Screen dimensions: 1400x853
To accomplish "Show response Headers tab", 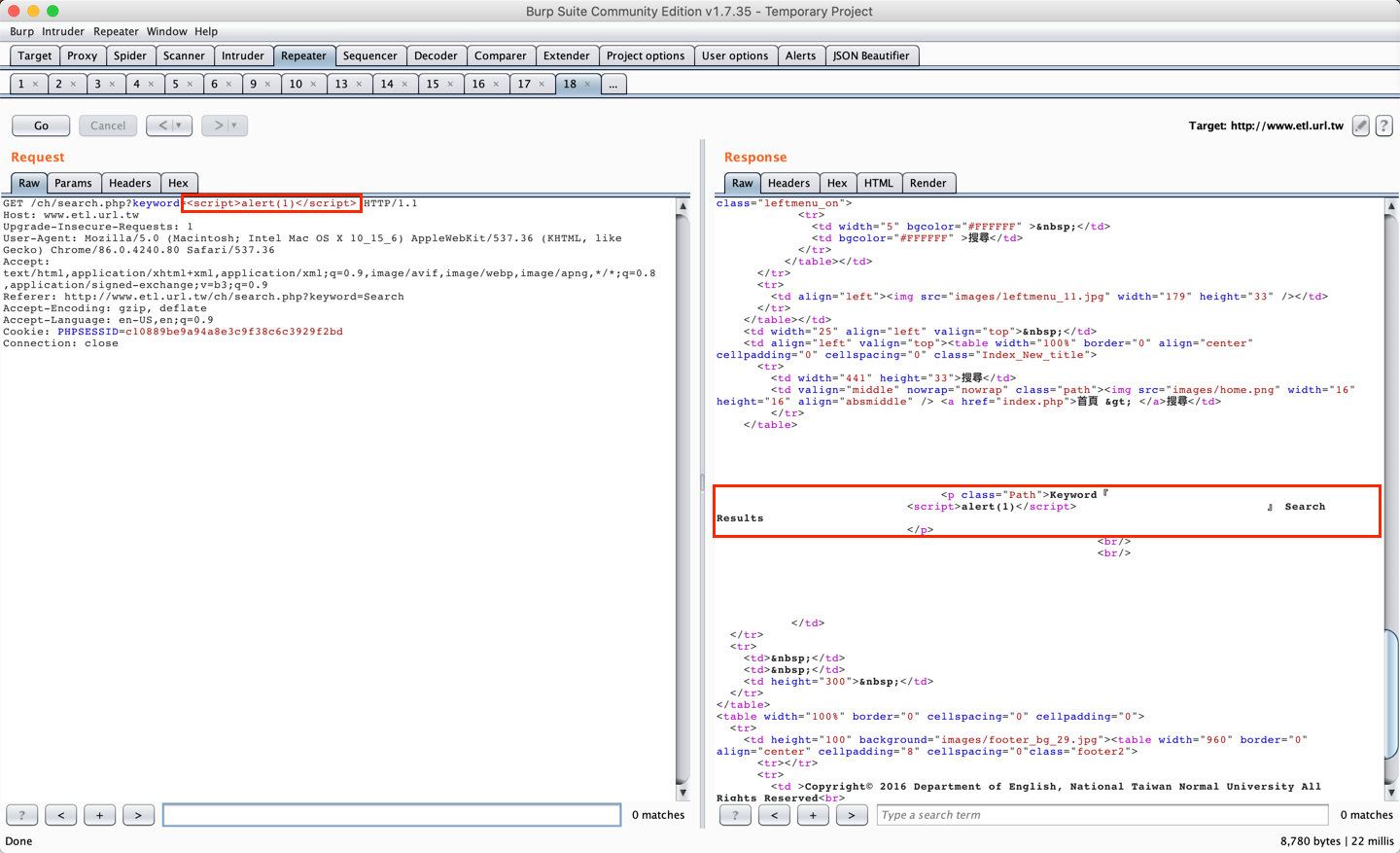I will [788, 183].
